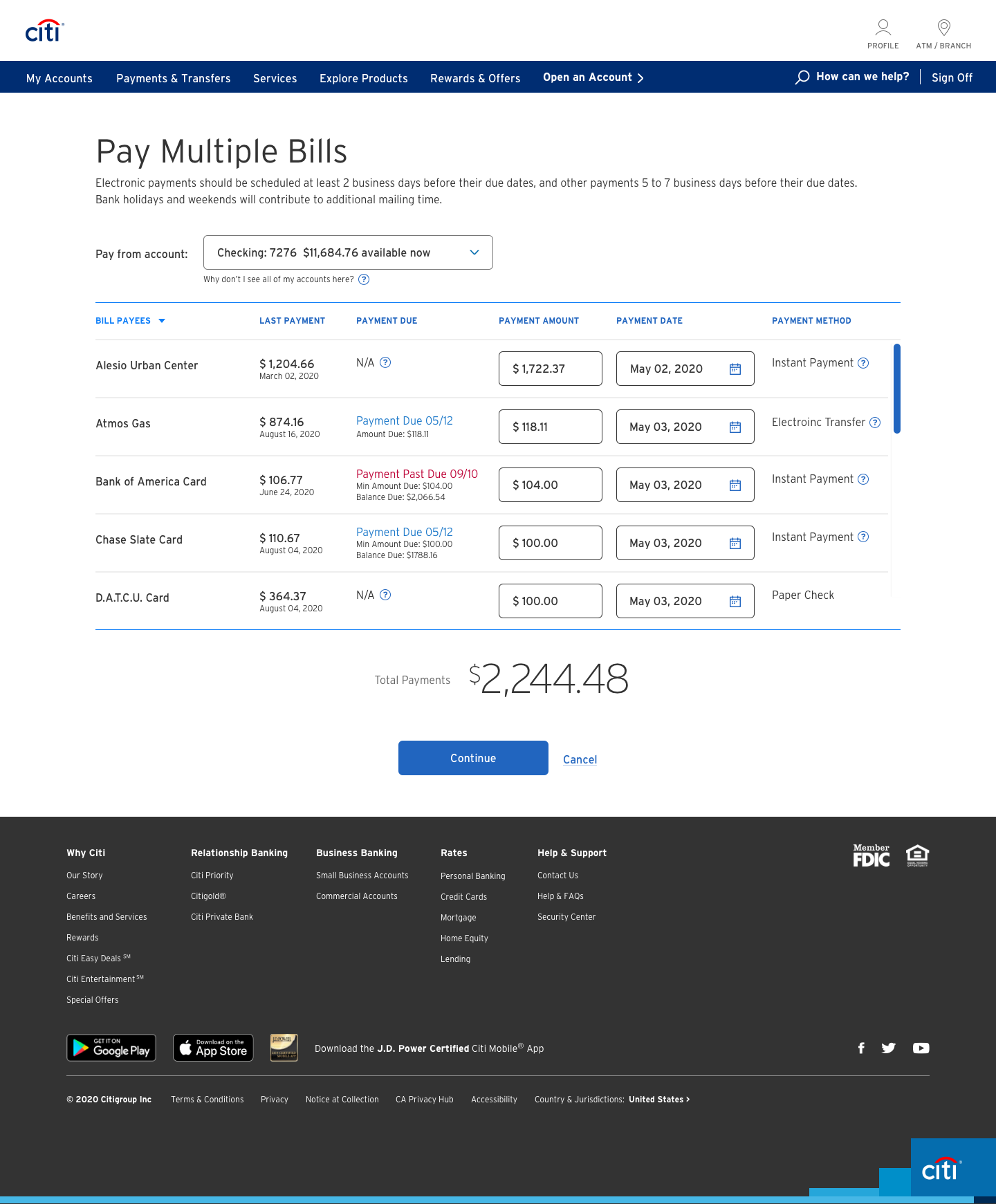
Task: Open the YouTube icon in footer
Action: 921,1048
